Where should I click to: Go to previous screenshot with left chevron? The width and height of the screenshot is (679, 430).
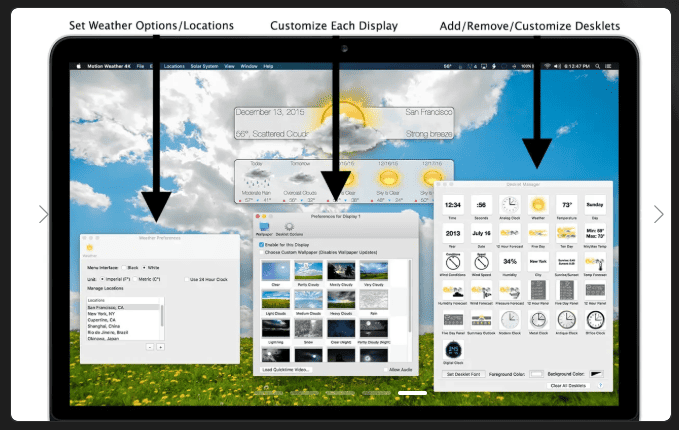click(43, 214)
